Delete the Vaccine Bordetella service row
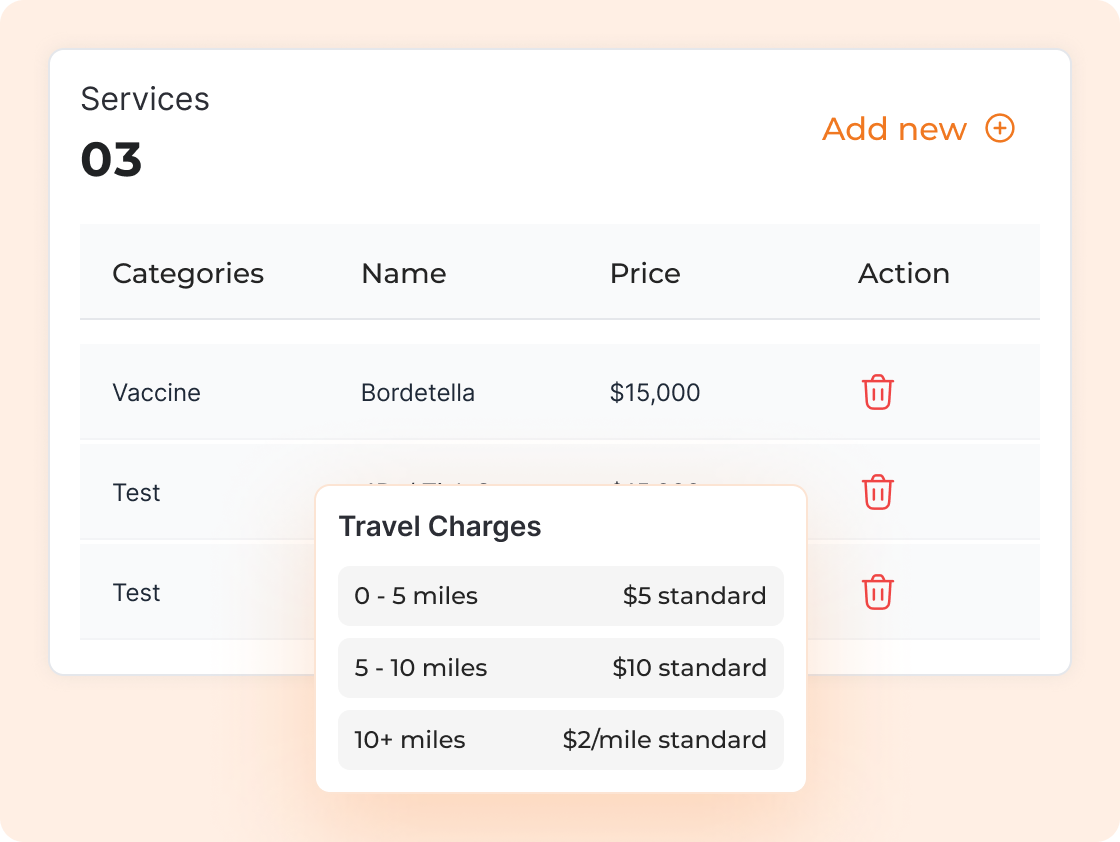 pyautogui.click(x=877, y=392)
